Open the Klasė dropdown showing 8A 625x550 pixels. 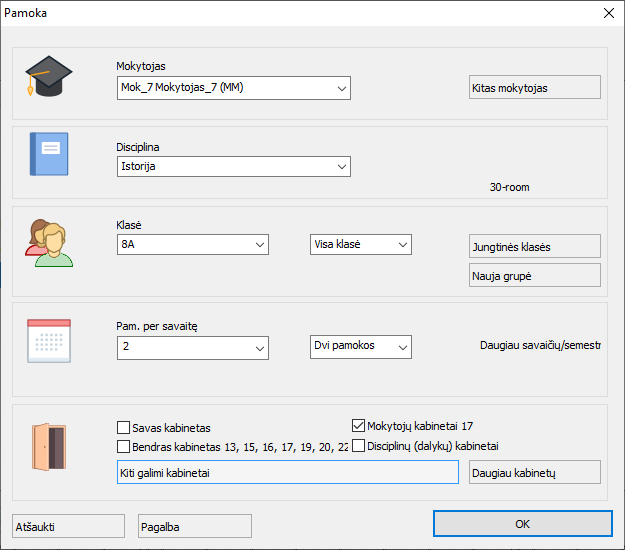click(193, 244)
